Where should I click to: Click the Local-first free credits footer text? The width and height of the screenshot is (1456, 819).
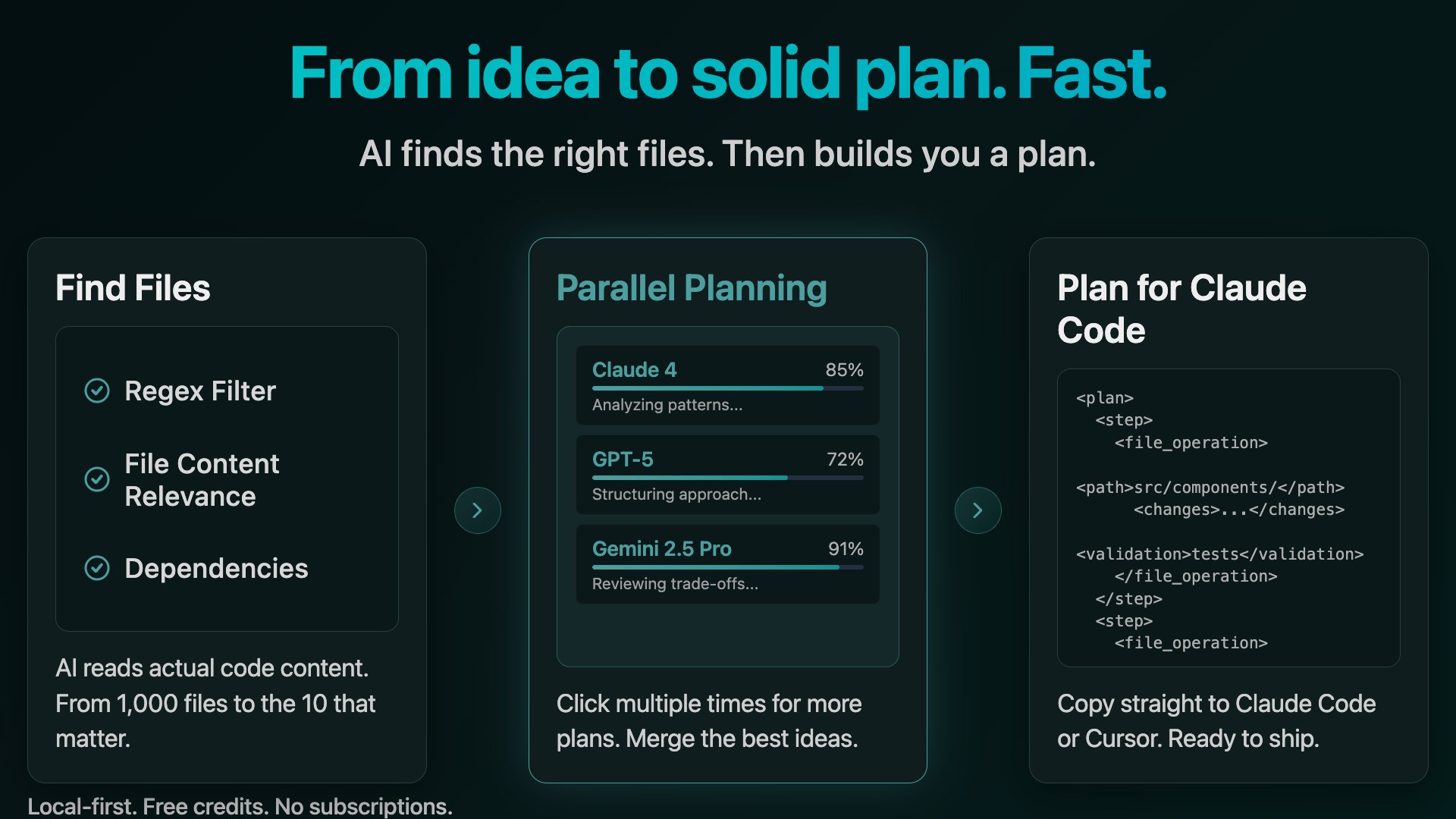point(240,807)
